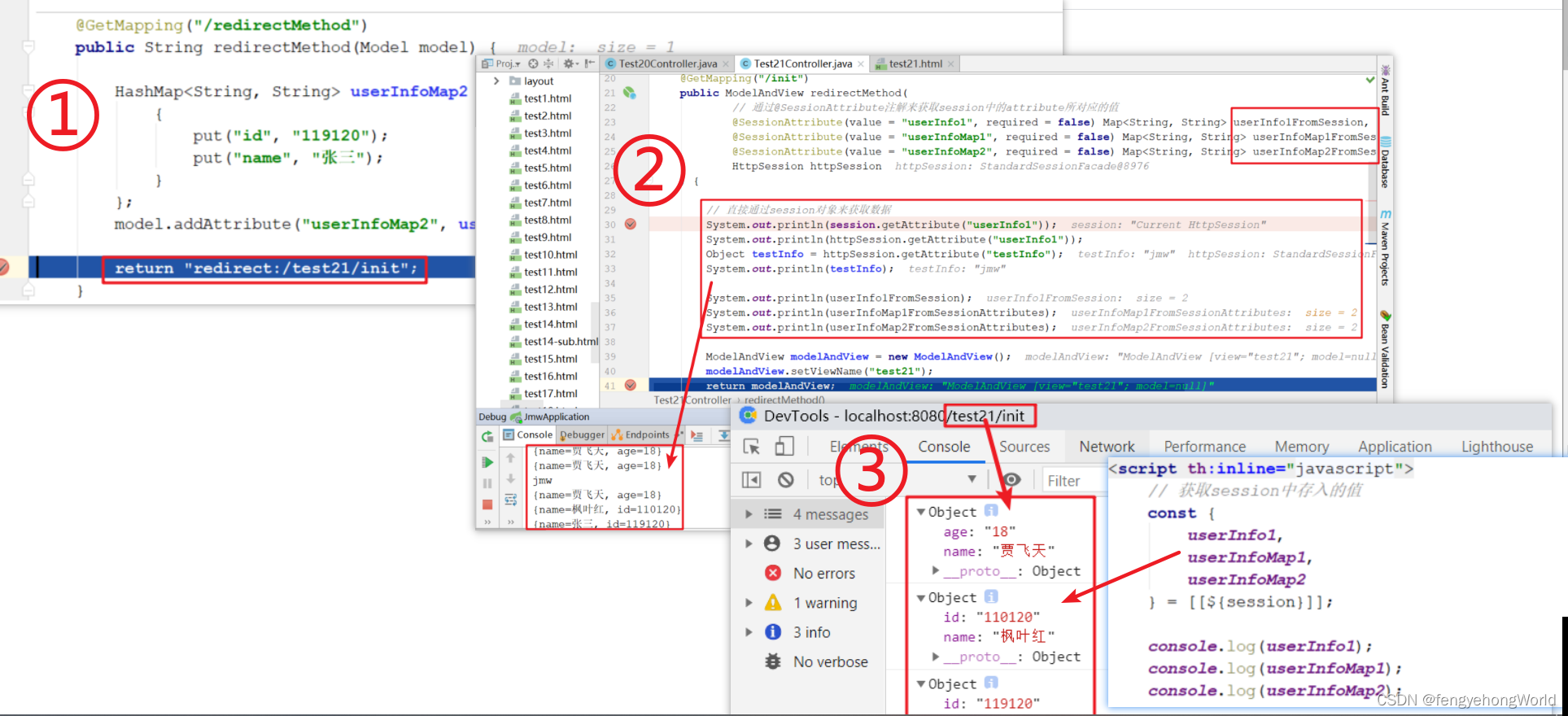Toggle the DevTools console sidebar icon

752,480
